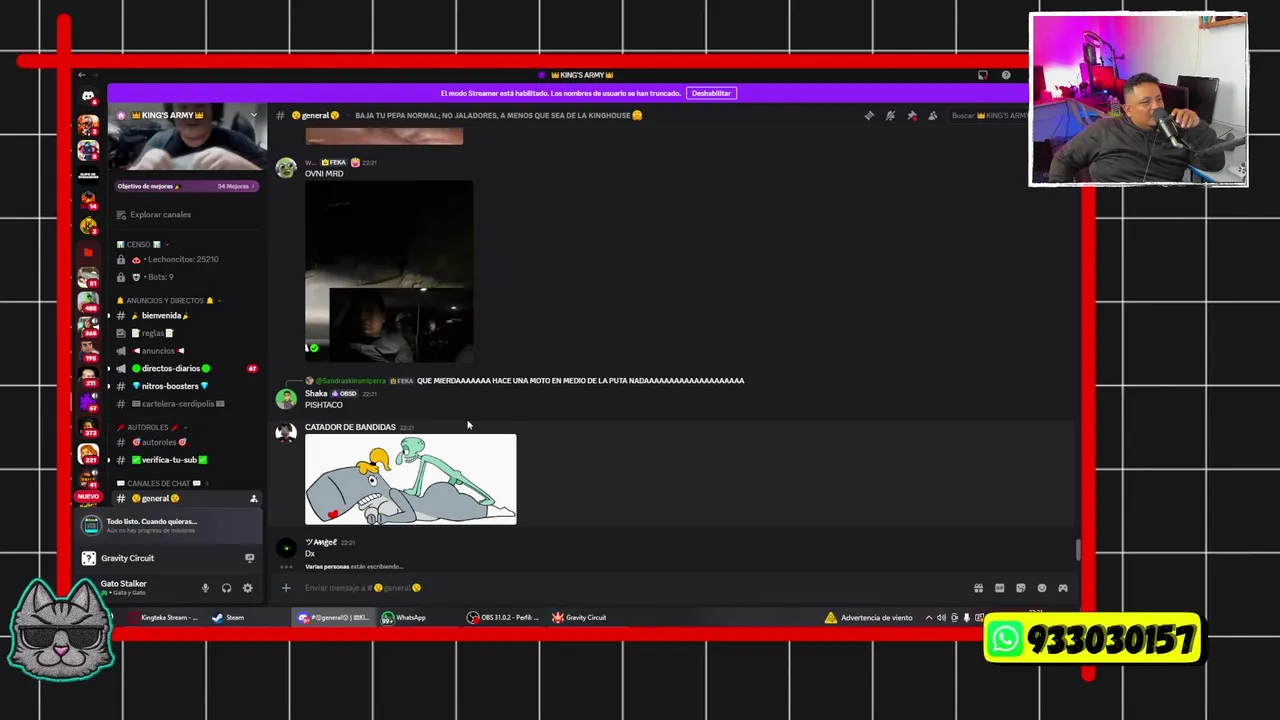The height and width of the screenshot is (720, 1280).
Task: Open notification settings bell icon in header
Action: click(890, 115)
